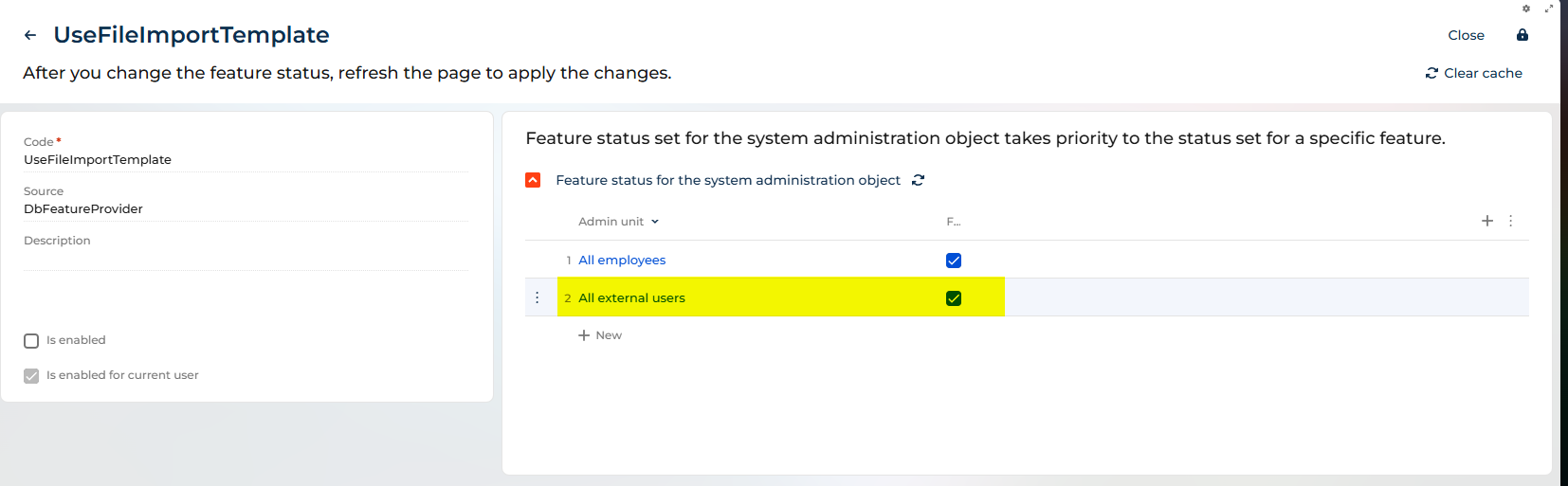Click the expand fullscreen arrows icon
This screenshot has height=486, width=1568.
pyautogui.click(x=1549, y=9)
